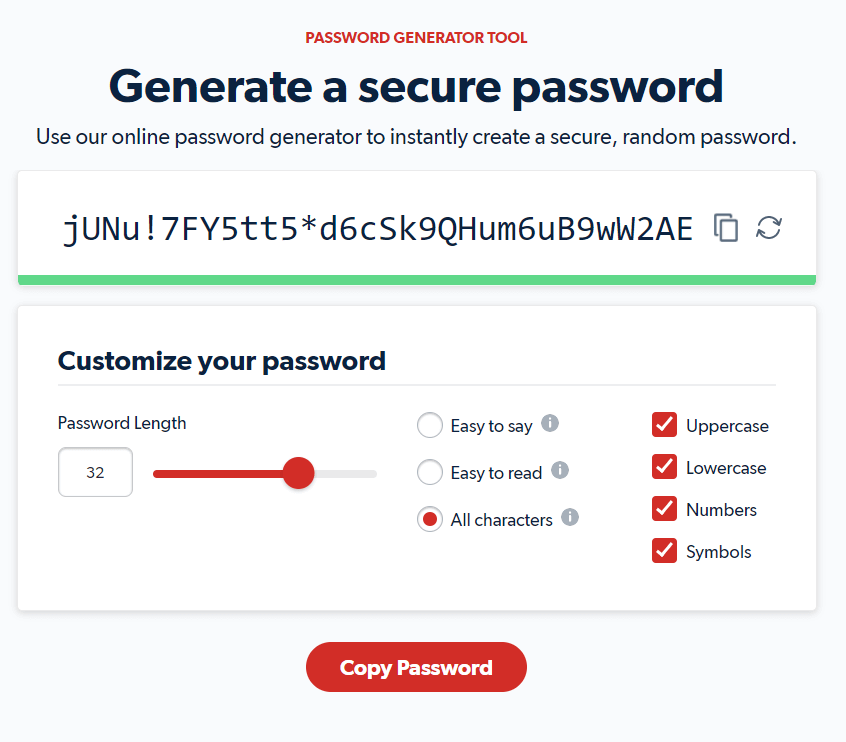The height and width of the screenshot is (742, 846).
Task: Select the All characters option
Action: coord(430,519)
